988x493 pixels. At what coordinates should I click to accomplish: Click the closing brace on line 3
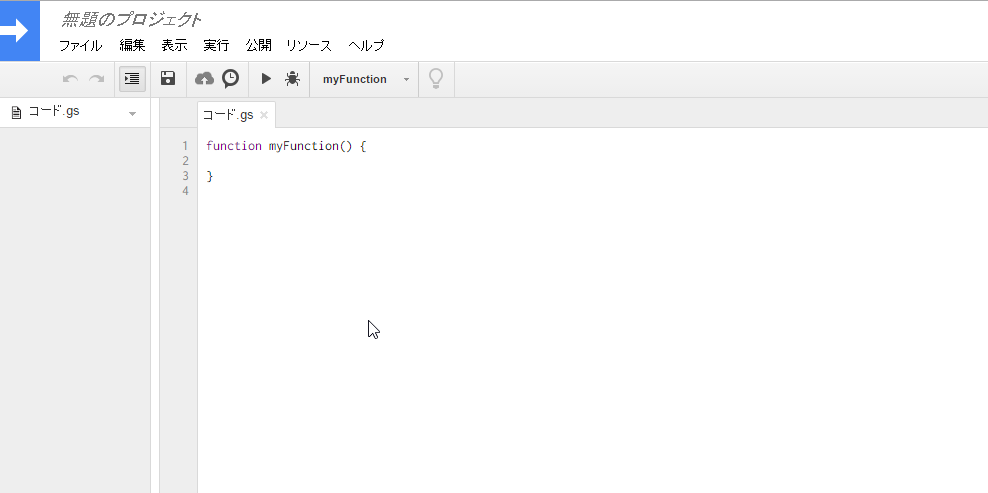click(210, 176)
